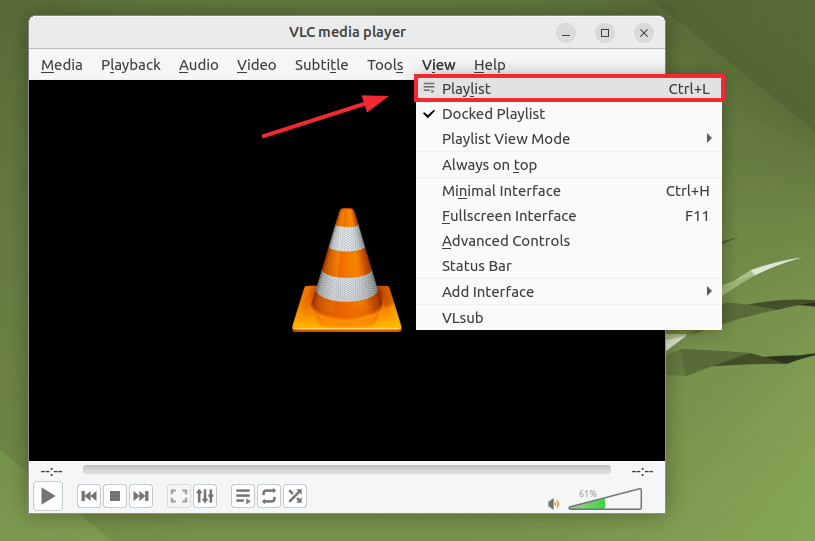Click the Play button

pos(48,496)
